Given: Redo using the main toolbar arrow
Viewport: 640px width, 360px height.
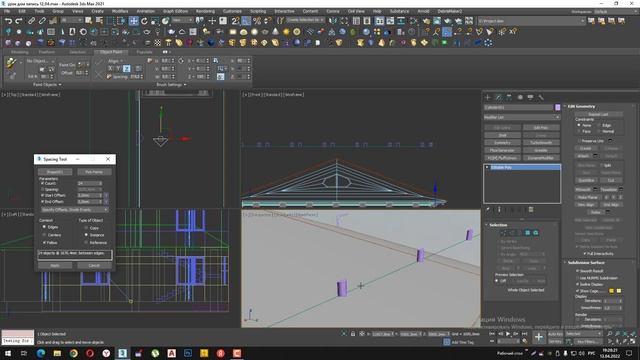Looking at the screenshot, I should pos(19,21).
